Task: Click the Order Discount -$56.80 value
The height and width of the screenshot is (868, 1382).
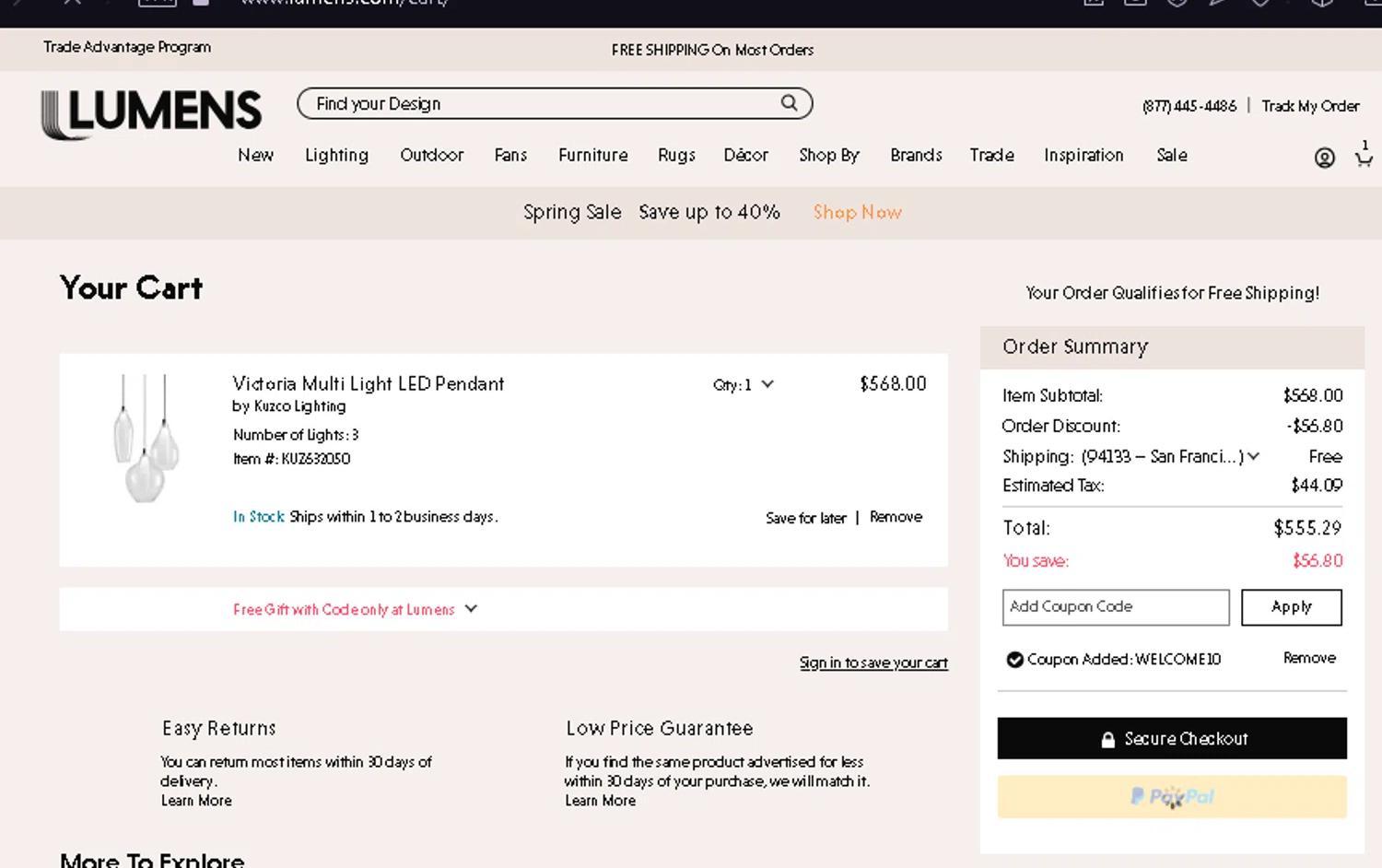Action: (x=1315, y=426)
